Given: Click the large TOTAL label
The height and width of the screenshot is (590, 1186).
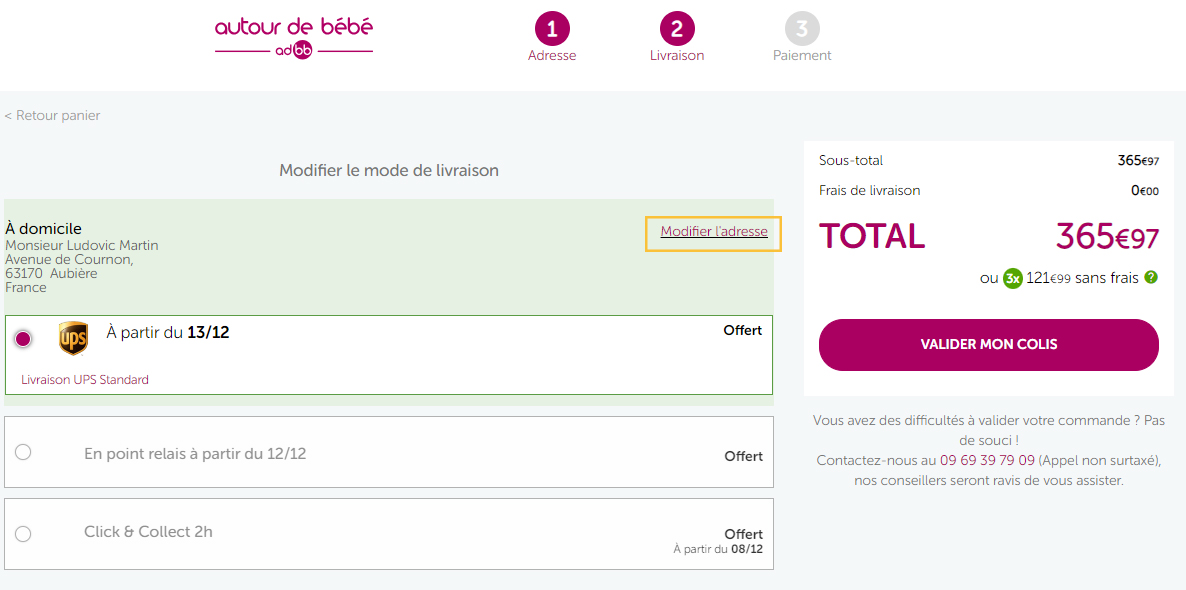Looking at the screenshot, I should click(x=872, y=236).
